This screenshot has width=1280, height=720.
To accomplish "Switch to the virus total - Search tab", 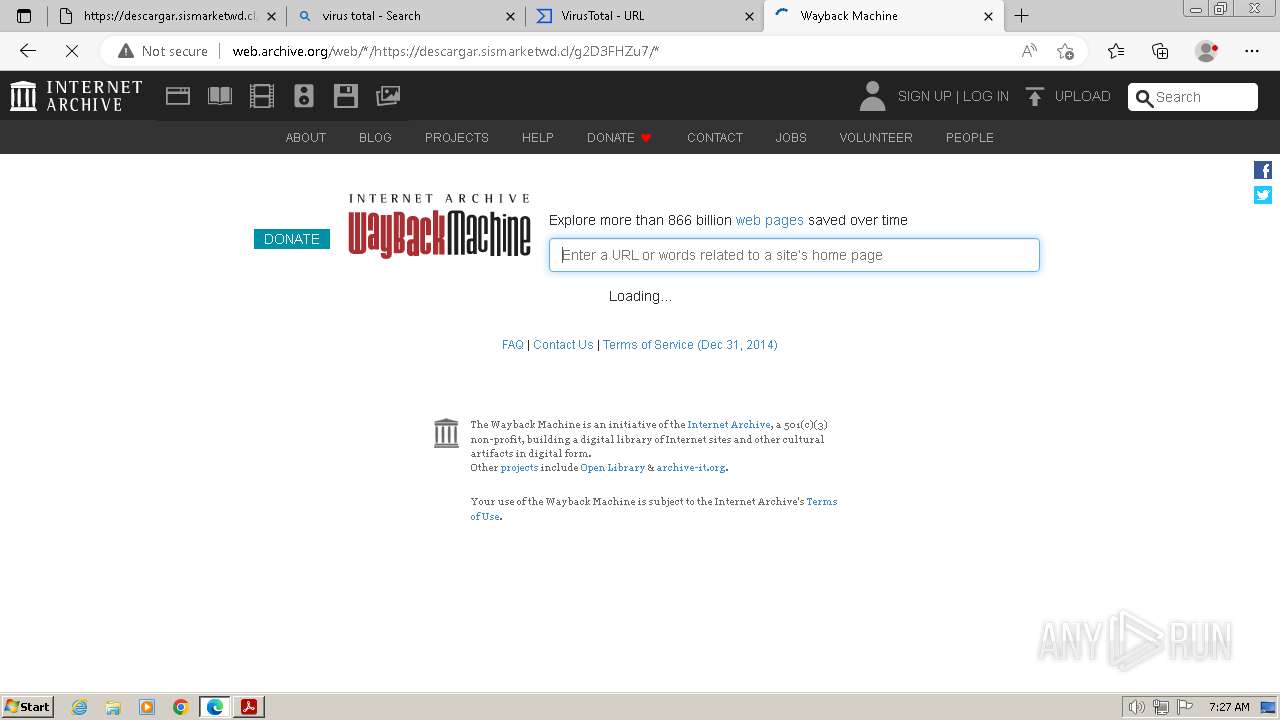I will (405, 16).
